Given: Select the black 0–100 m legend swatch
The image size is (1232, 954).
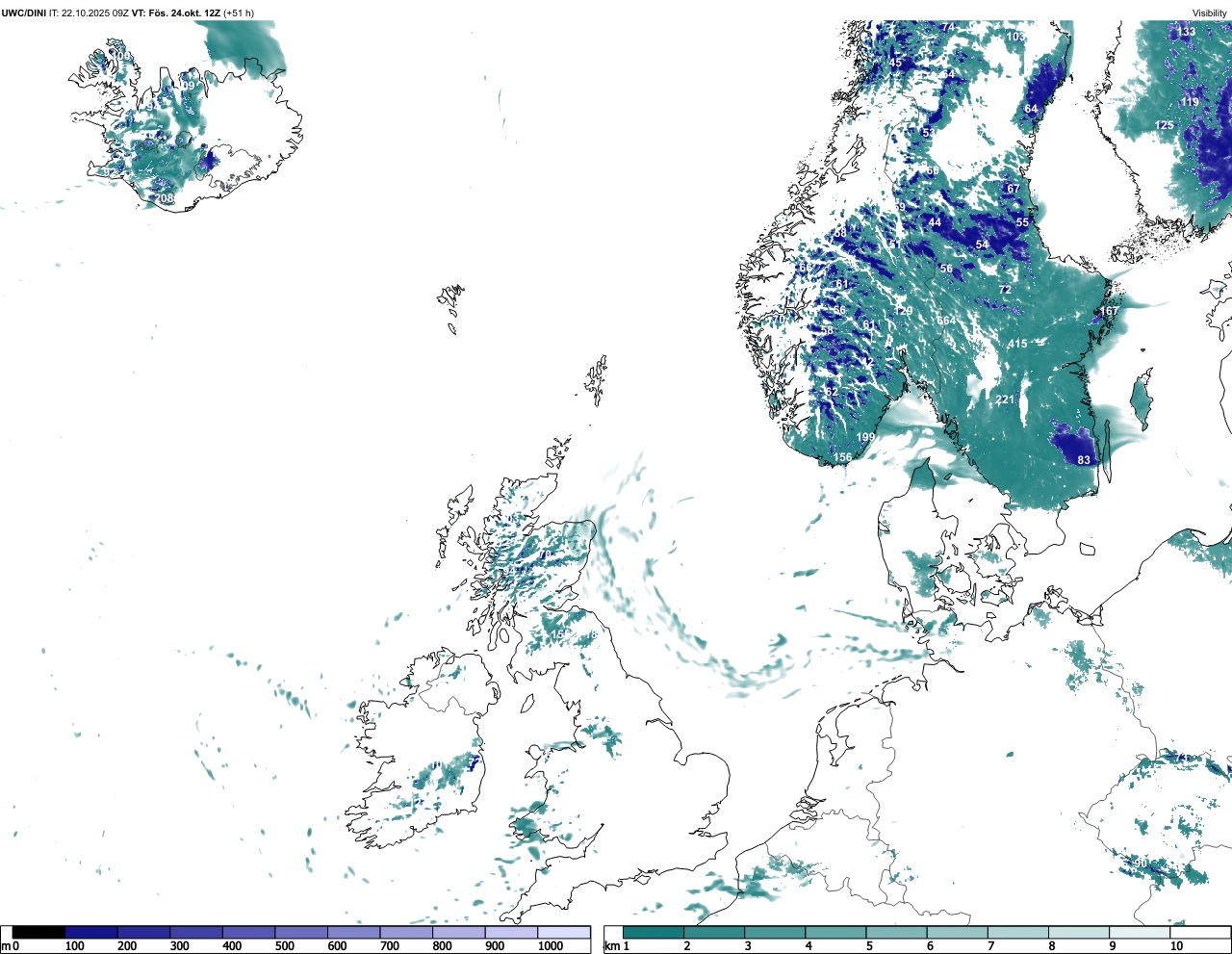Looking at the screenshot, I should 38,932.
